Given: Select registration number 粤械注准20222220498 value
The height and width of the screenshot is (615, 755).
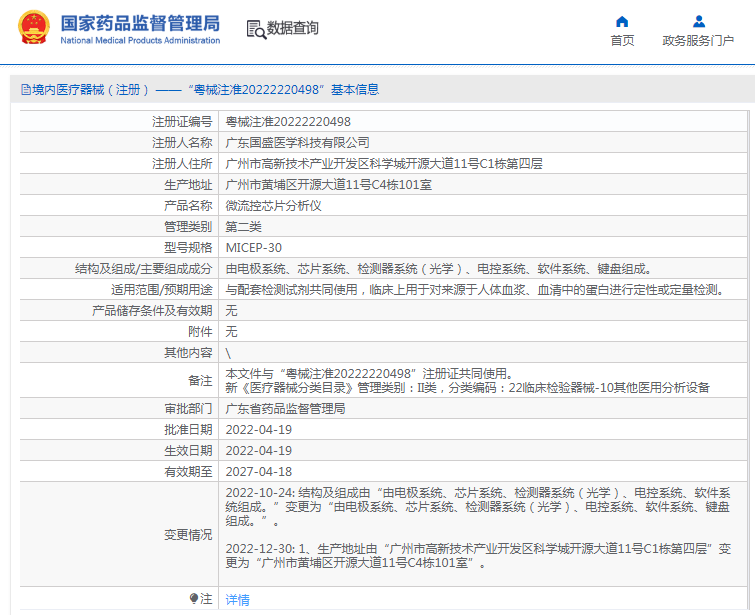Looking at the screenshot, I should [x=288, y=122].
